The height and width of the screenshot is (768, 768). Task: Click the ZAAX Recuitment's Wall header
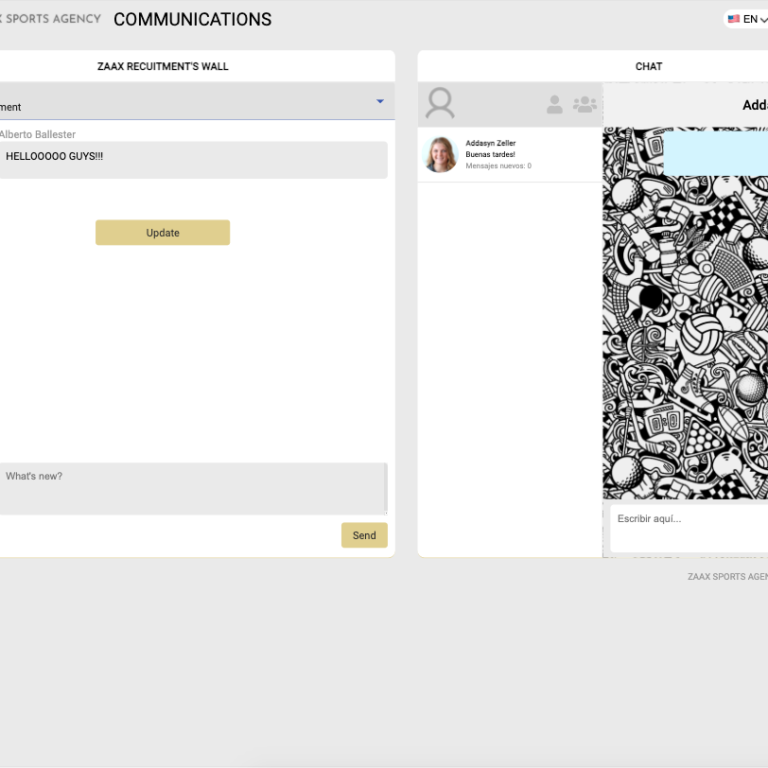pos(163,66)
